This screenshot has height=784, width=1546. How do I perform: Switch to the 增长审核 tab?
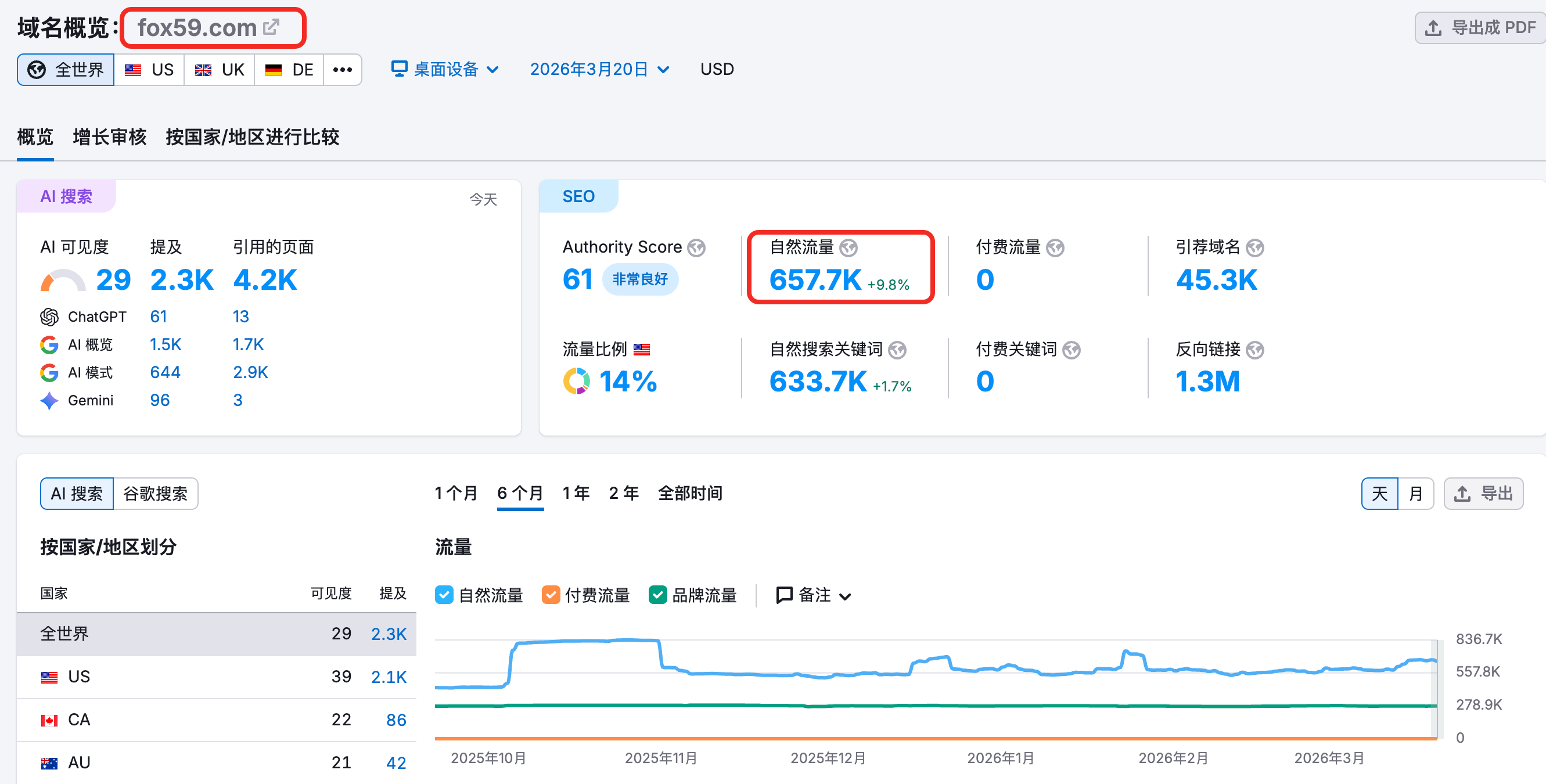pyautogui.click(x=109, y=137)
